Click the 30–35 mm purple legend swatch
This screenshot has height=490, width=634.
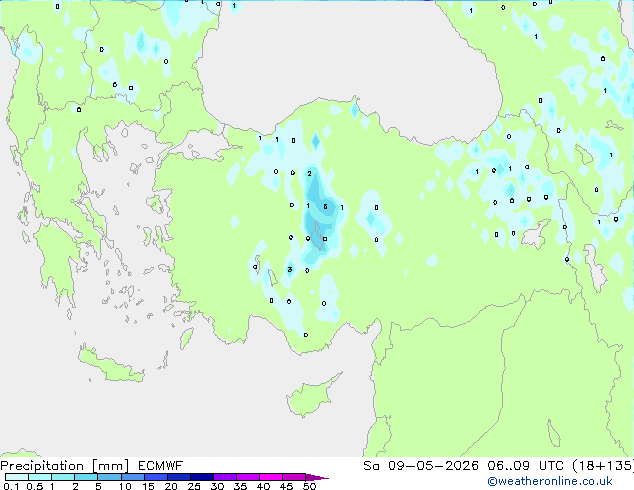tap(224, 477)
